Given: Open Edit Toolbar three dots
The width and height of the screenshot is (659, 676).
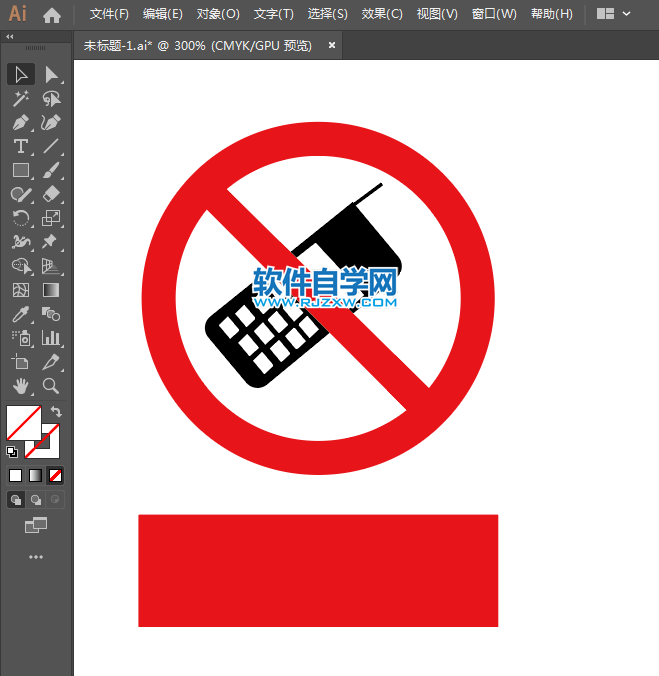Looking at the screenshot, I should click(36, 557).
